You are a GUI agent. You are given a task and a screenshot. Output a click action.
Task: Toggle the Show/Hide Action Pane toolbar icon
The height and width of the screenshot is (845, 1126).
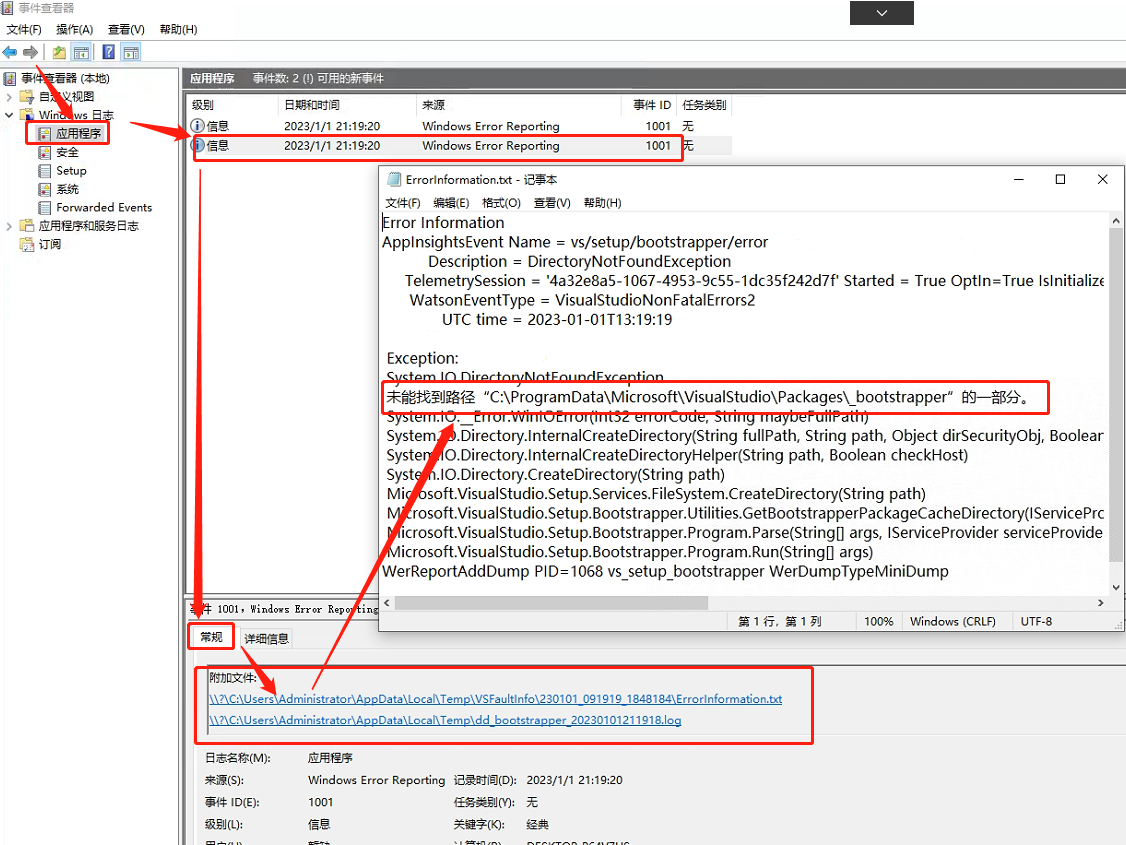click(x=131, y=52)
